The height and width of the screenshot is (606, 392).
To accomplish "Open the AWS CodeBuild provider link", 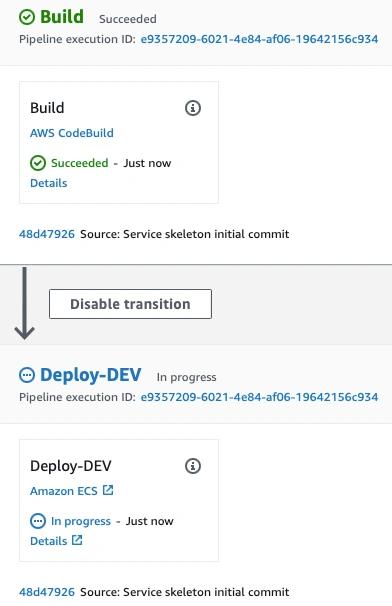I will (72, 133).
